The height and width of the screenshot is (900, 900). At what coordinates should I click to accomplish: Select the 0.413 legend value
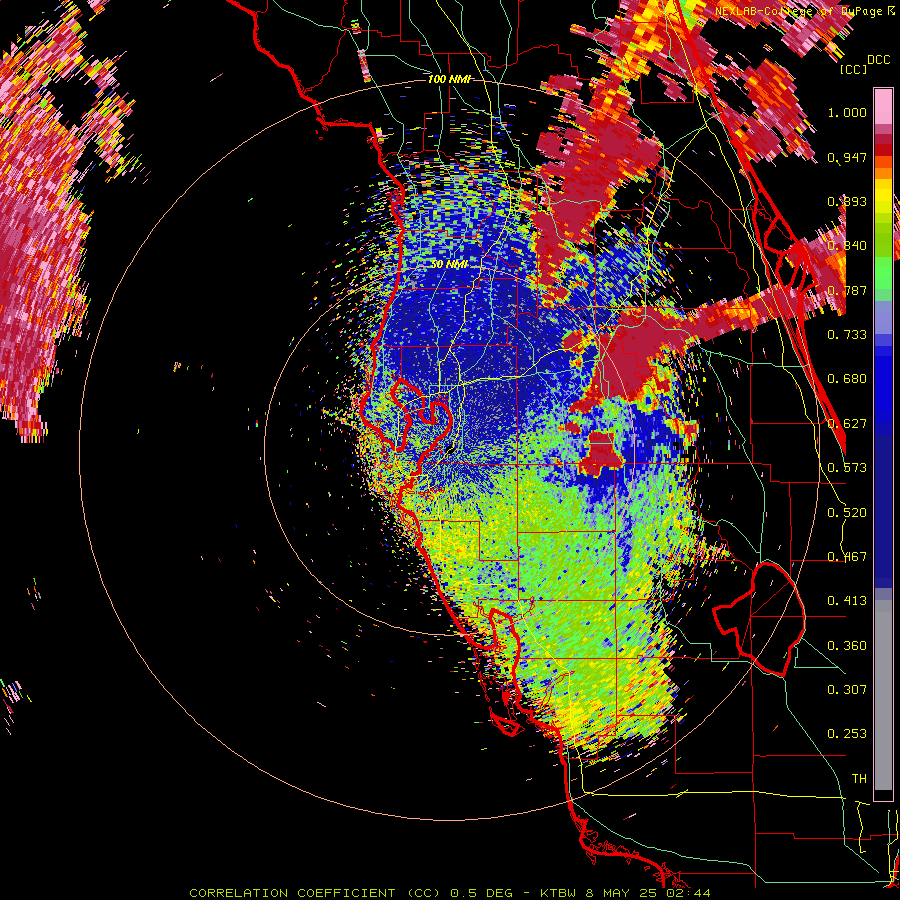847,601
